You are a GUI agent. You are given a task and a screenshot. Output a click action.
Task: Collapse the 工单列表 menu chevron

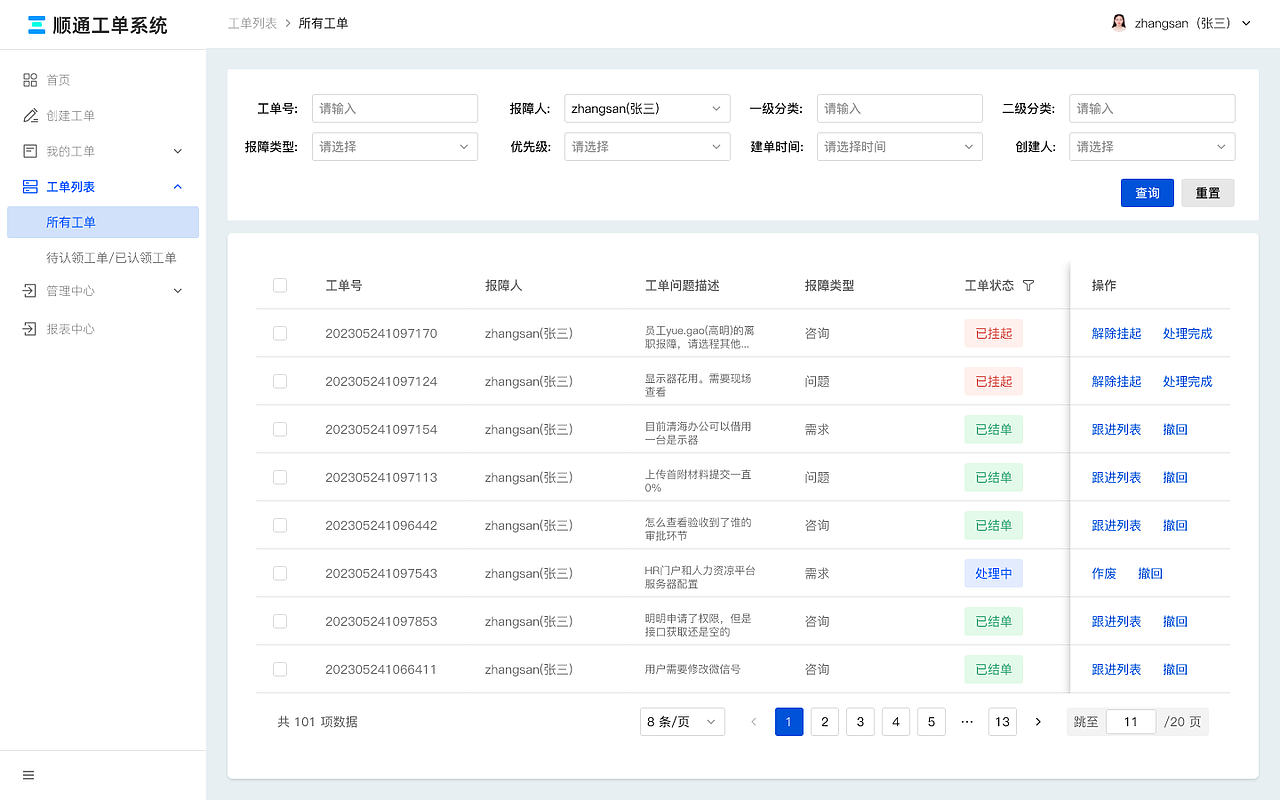[x=178, y=187]
